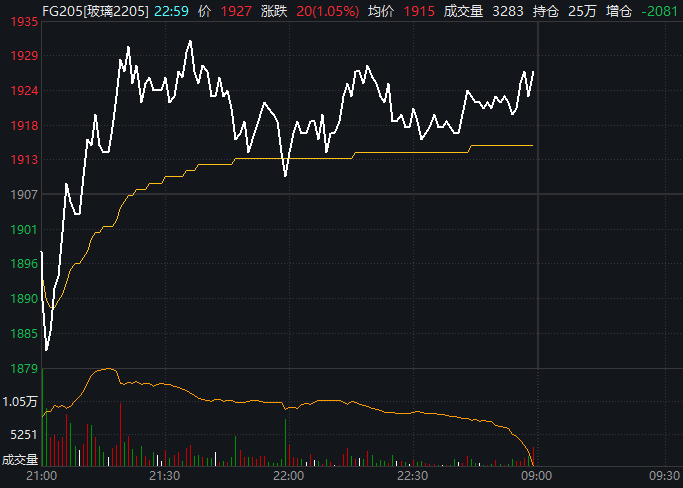Click the 09:00 time axis label

tap(534, 477)
